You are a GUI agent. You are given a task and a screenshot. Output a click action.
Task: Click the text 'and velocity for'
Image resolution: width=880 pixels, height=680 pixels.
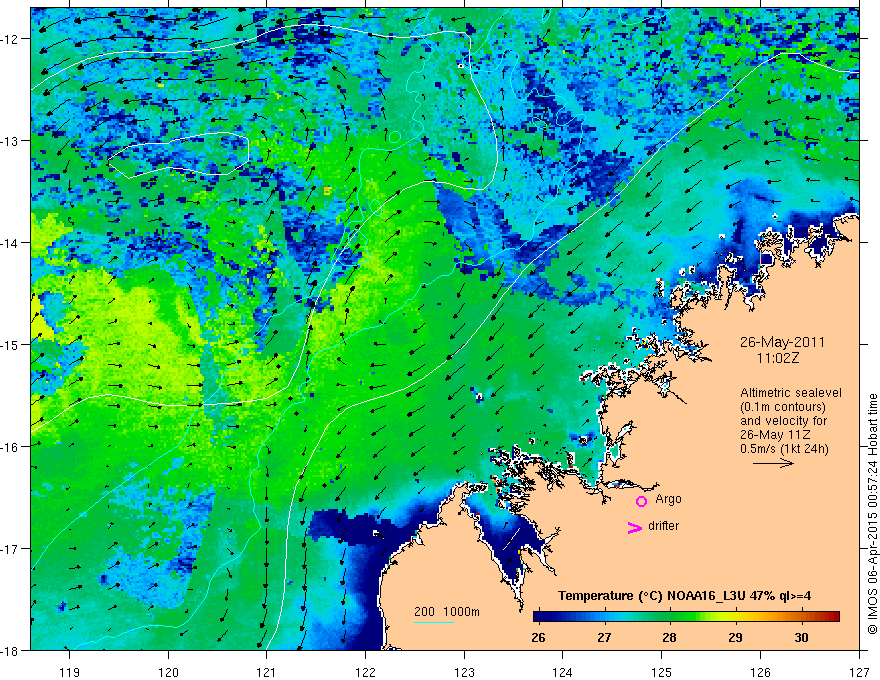pyautogui.click(x=783, y=421)
